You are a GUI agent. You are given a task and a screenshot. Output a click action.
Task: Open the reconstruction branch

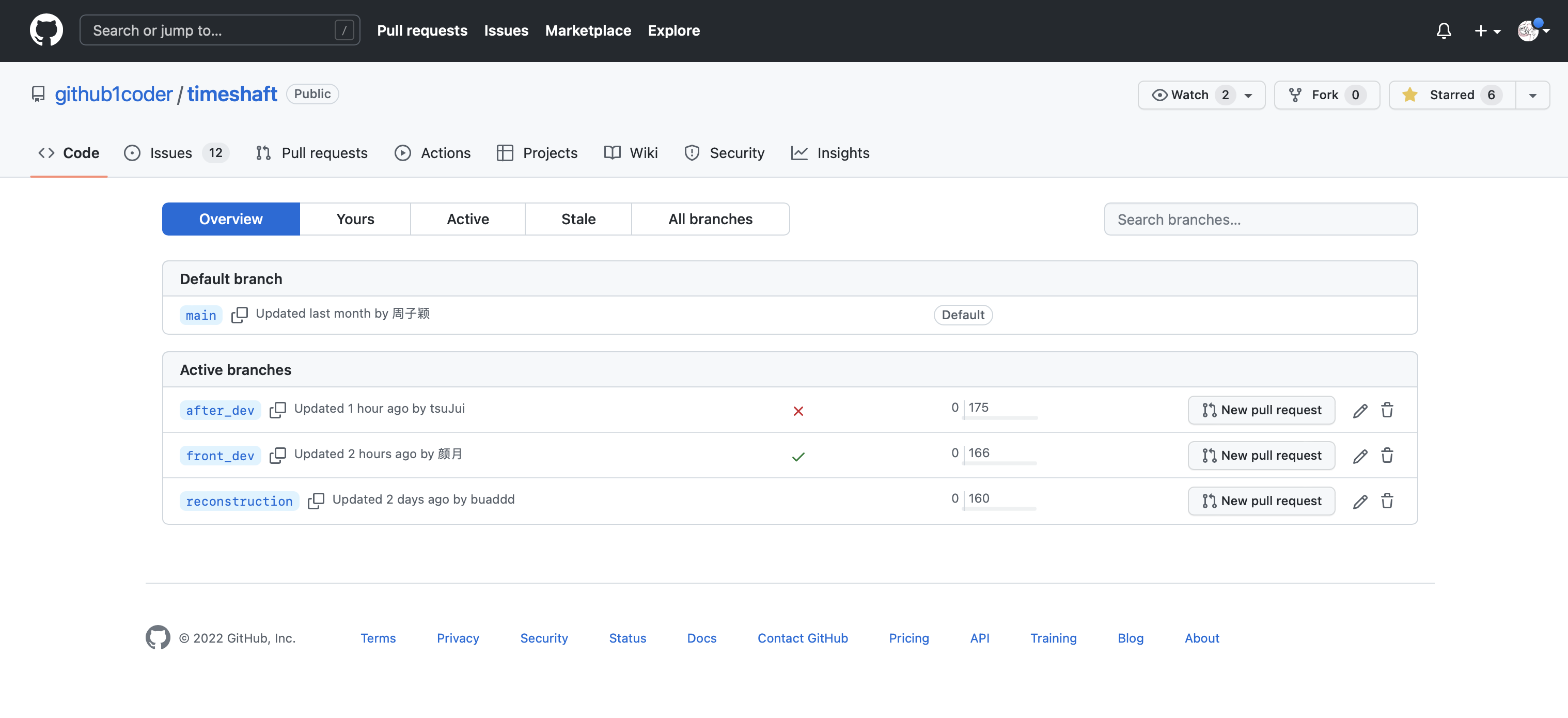tap(239, 501)
